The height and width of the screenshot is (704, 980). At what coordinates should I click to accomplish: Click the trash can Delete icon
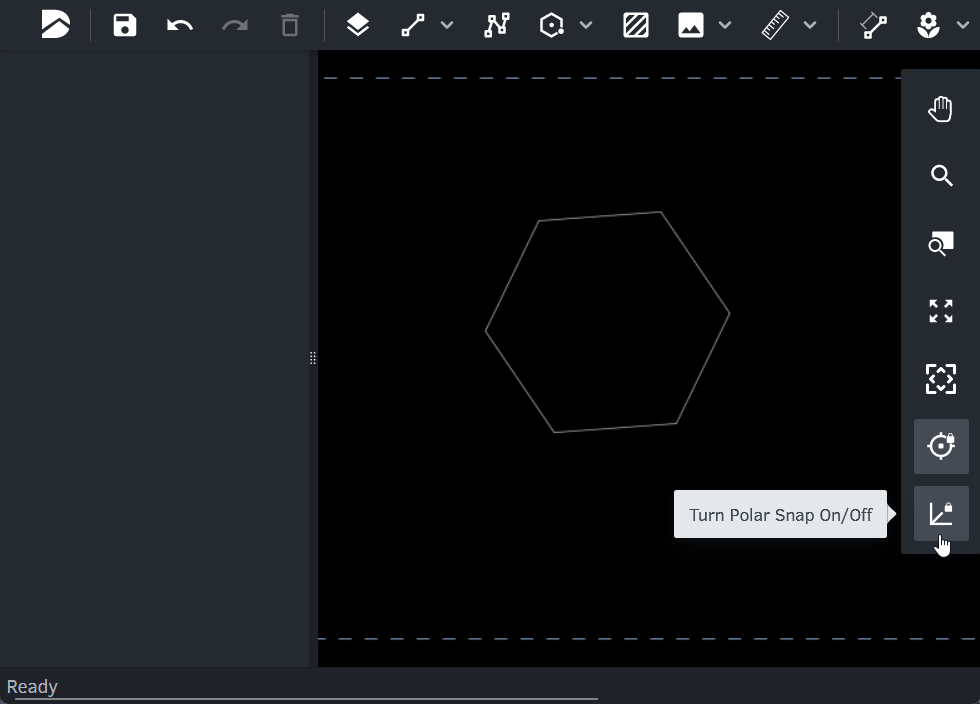tap(290, 25)
